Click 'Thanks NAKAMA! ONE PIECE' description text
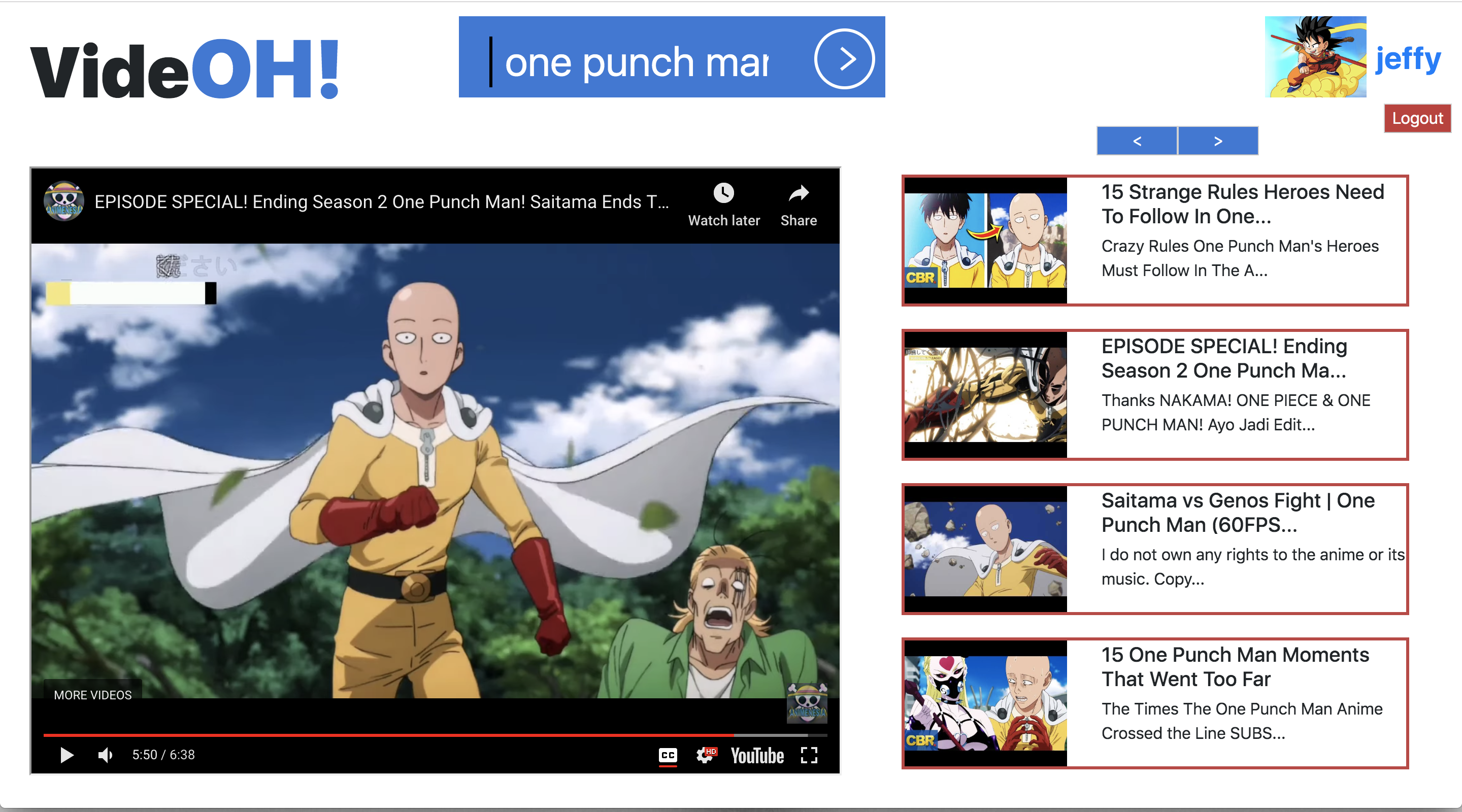This screenshot has width=1462, height=812. [x=1236, y=413]
